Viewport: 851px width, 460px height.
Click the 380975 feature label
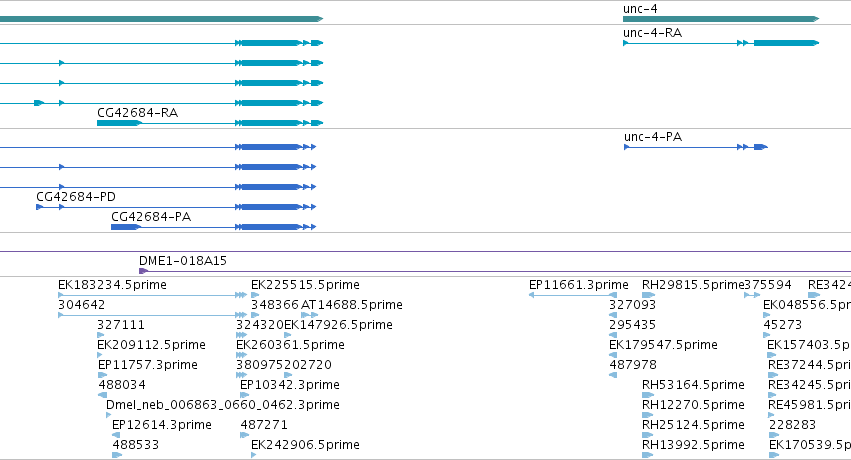(x=260, y=365)
